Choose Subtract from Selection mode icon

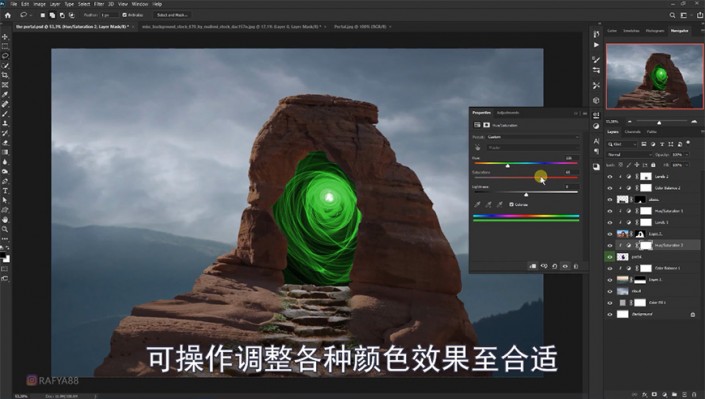click(62, 15)
